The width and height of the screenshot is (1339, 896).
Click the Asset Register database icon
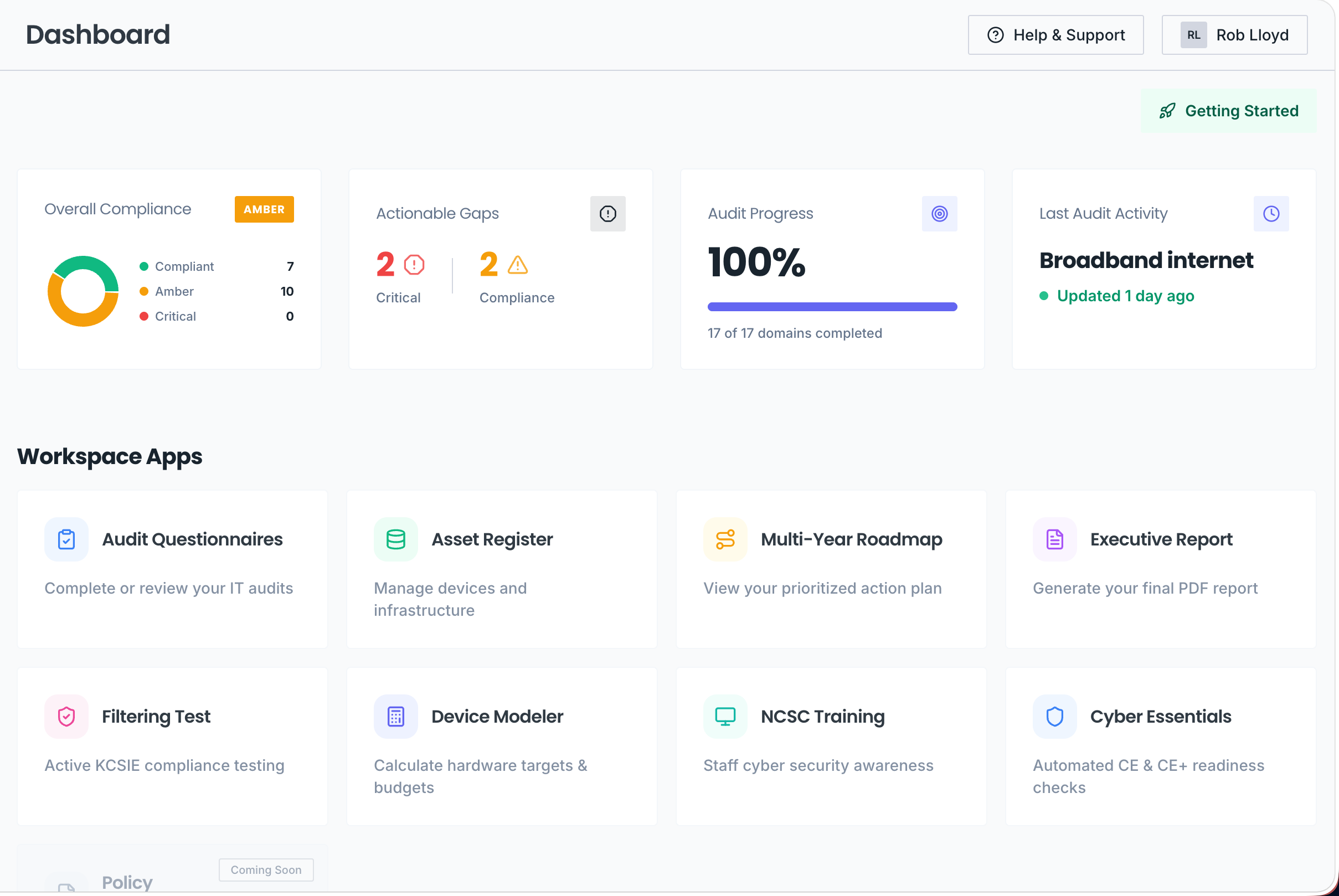(x=396, y=539)
